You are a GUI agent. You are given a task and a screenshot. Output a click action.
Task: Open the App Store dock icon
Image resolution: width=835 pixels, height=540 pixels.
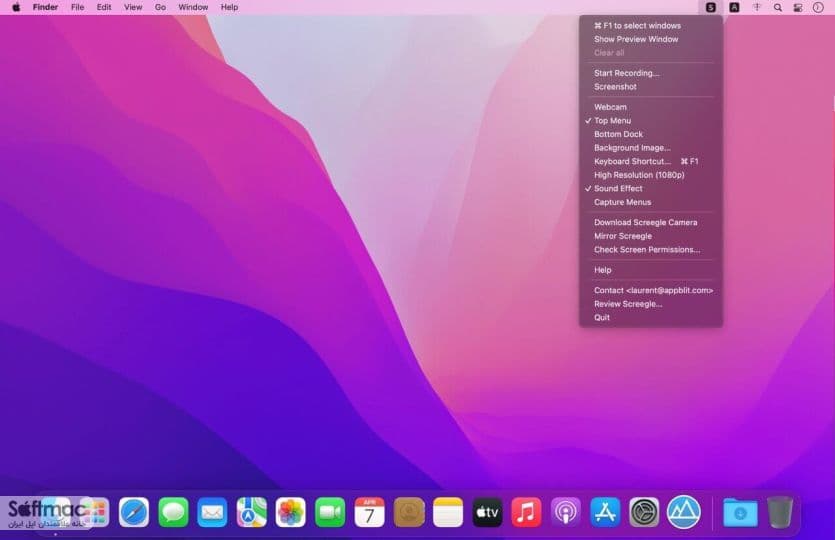tap(605, 512)
